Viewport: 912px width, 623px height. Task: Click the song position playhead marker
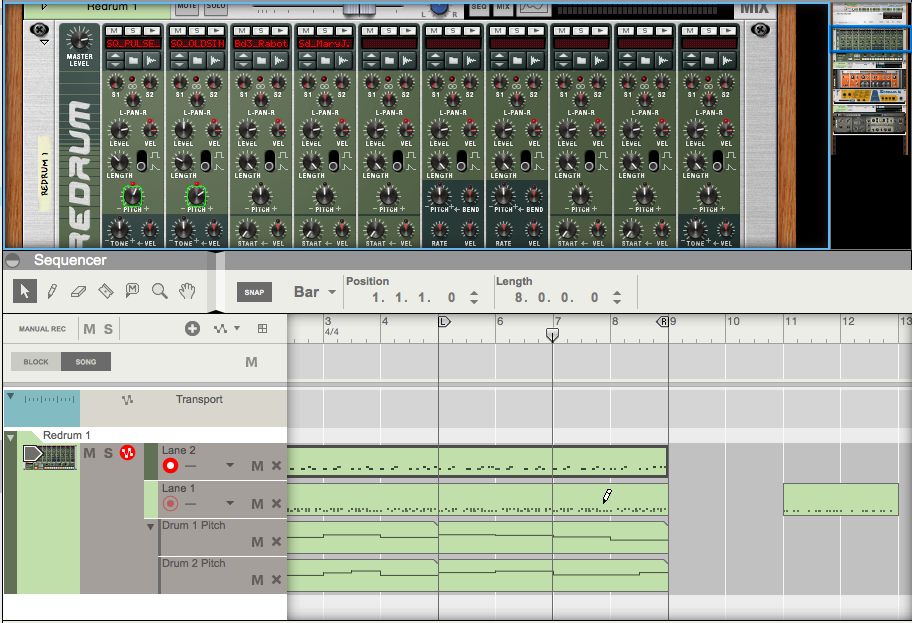553,334
